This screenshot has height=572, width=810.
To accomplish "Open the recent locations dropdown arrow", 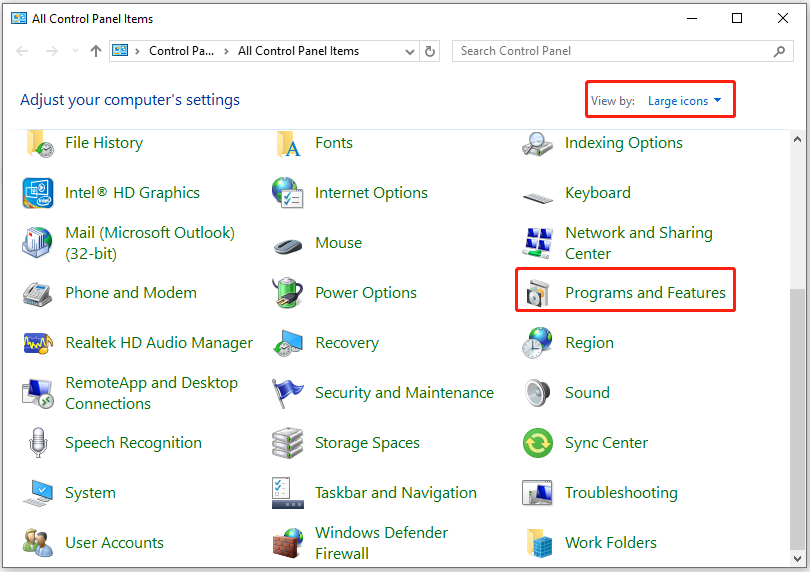I will click(x=75, y=51).
